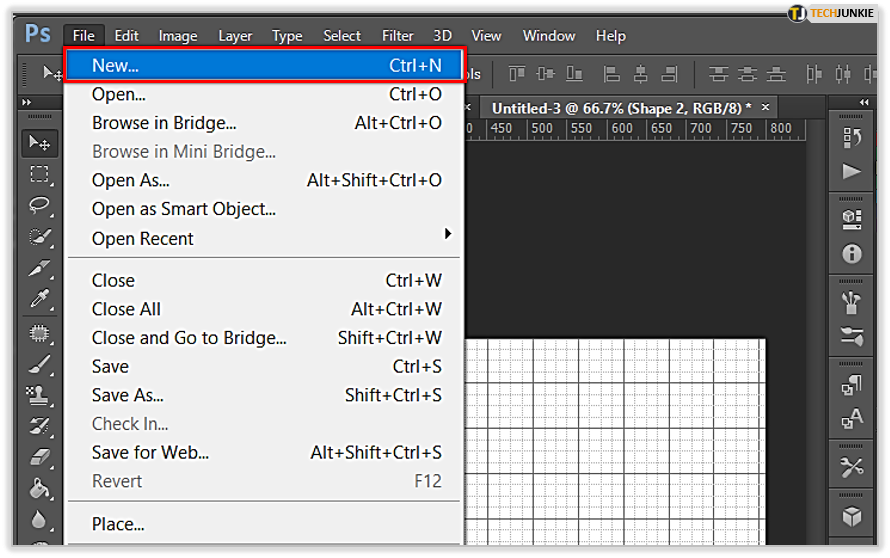Screen dimensions: 890x558
Task: Select the Spot Healing Brush tool
Action: 39,333
